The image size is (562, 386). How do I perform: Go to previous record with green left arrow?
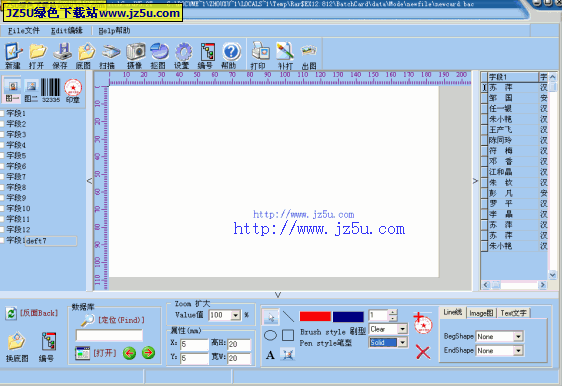tap(129, 353)
